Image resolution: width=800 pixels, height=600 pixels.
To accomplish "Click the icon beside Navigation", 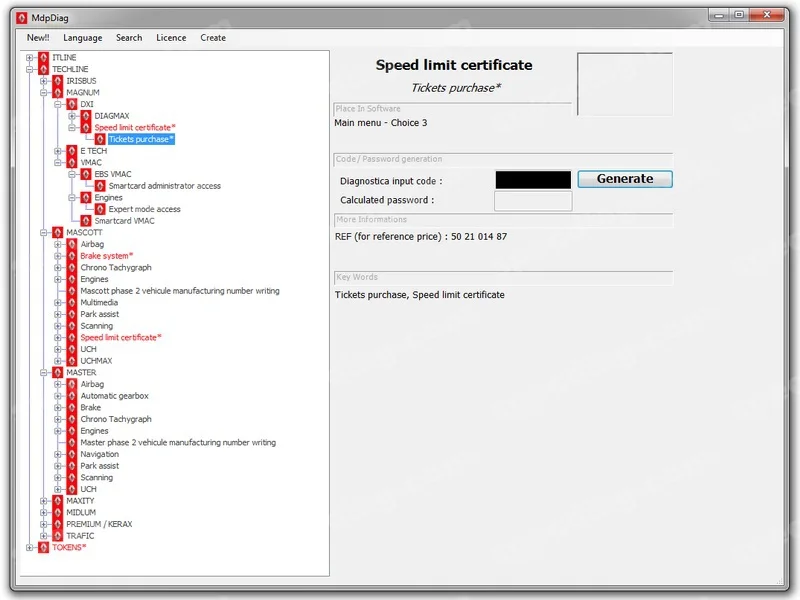I will (x=72, y=454).
